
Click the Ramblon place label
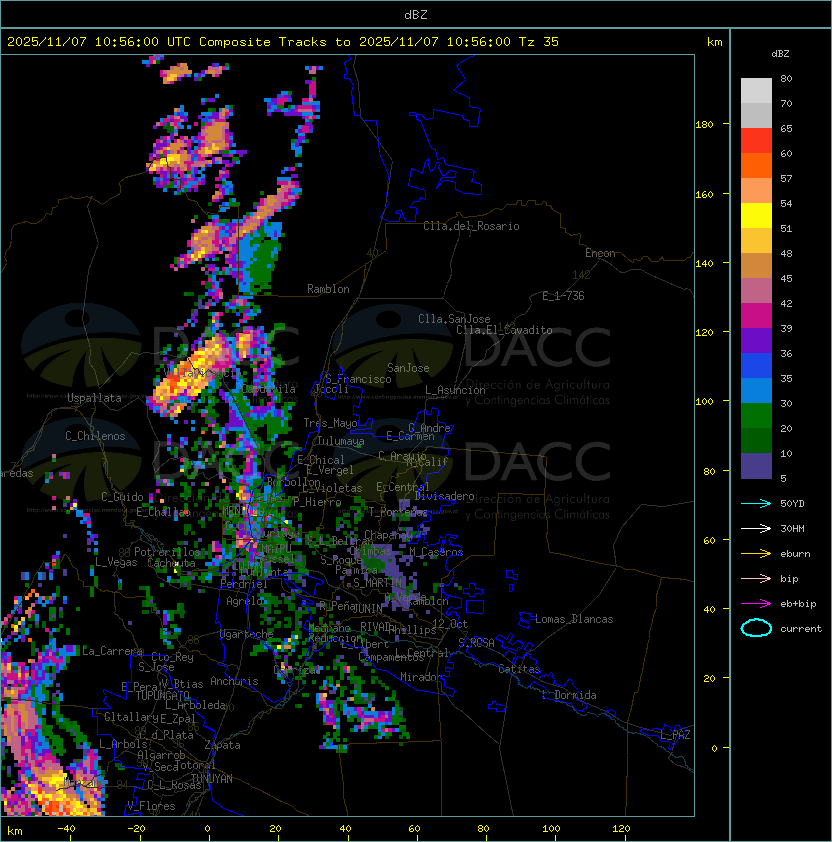click(x=328, y=289)
